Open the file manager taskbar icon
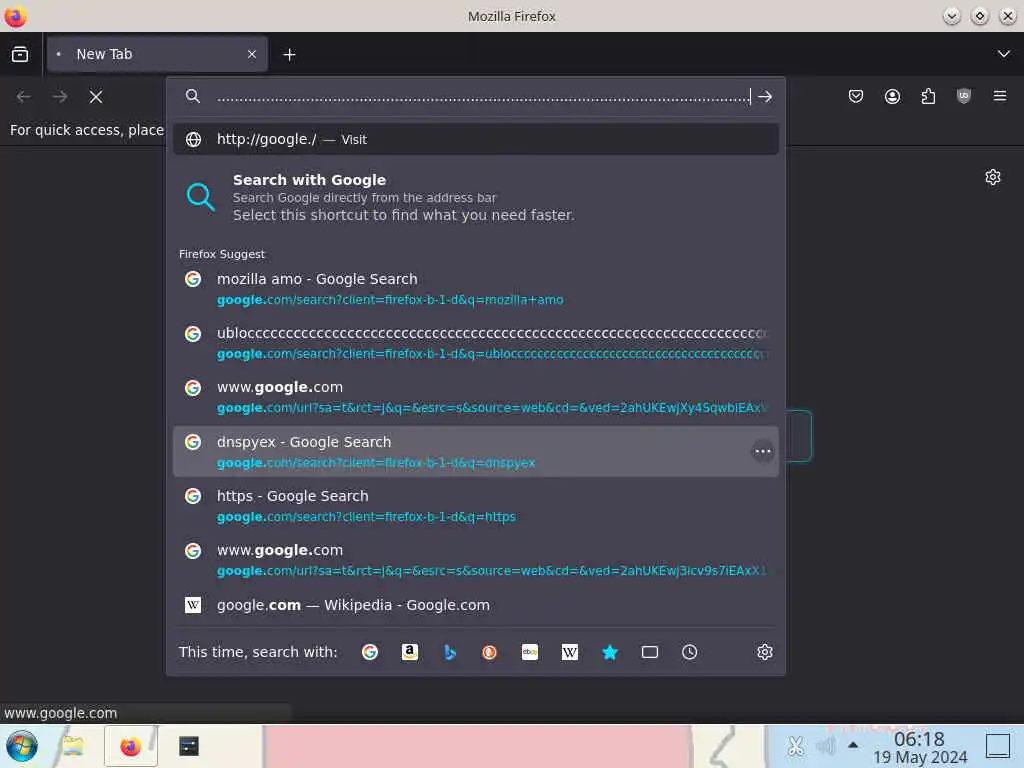The height and width of the screenshot is (768, 1024). (x=73, y=746)
